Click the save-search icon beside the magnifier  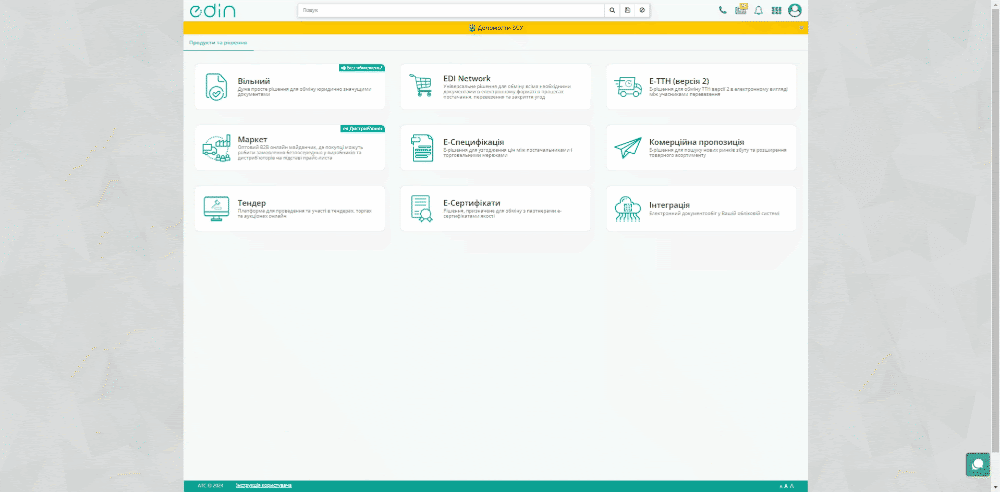[628, 10]
